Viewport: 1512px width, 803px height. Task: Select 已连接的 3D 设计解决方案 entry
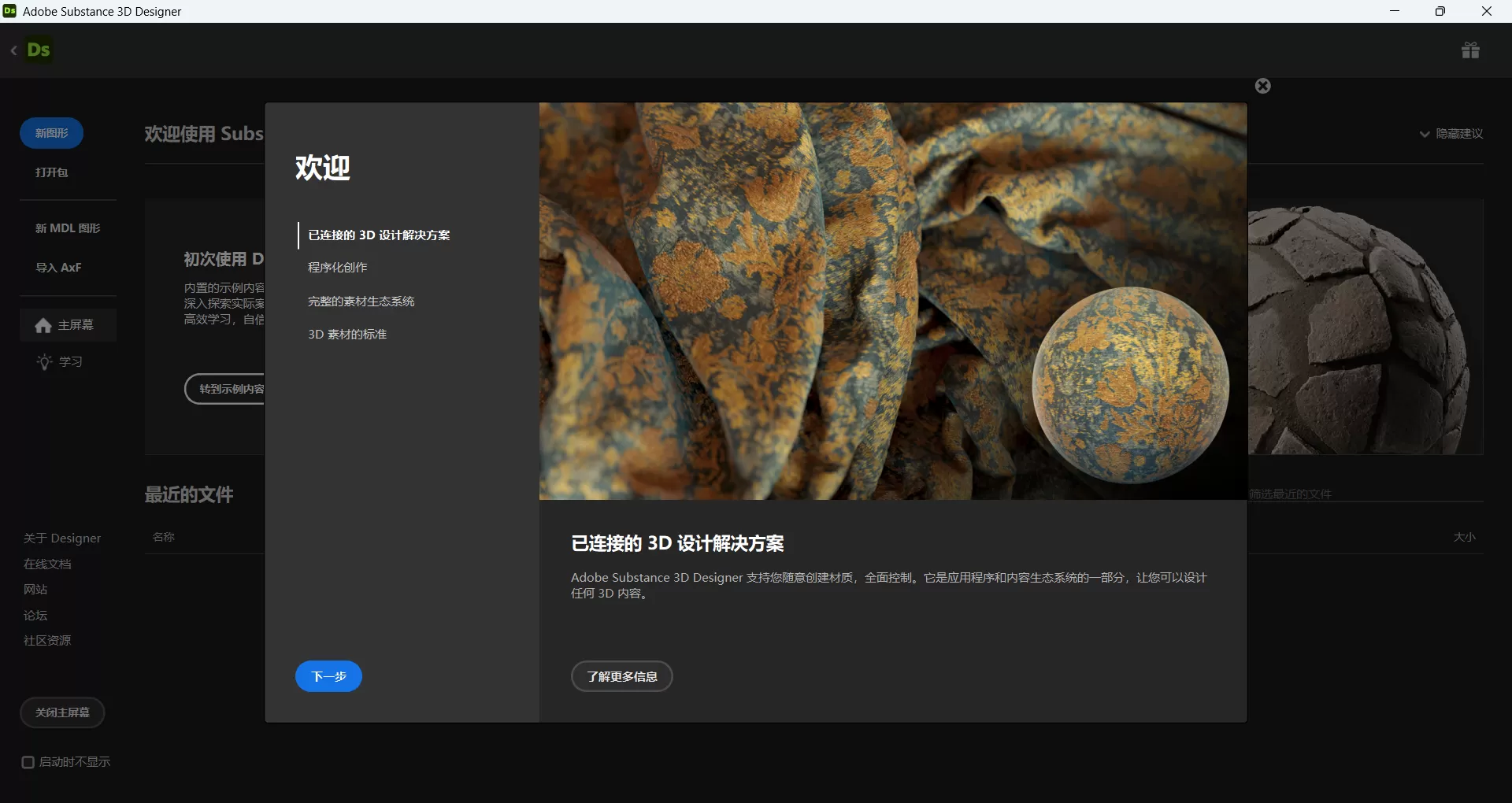378,235
